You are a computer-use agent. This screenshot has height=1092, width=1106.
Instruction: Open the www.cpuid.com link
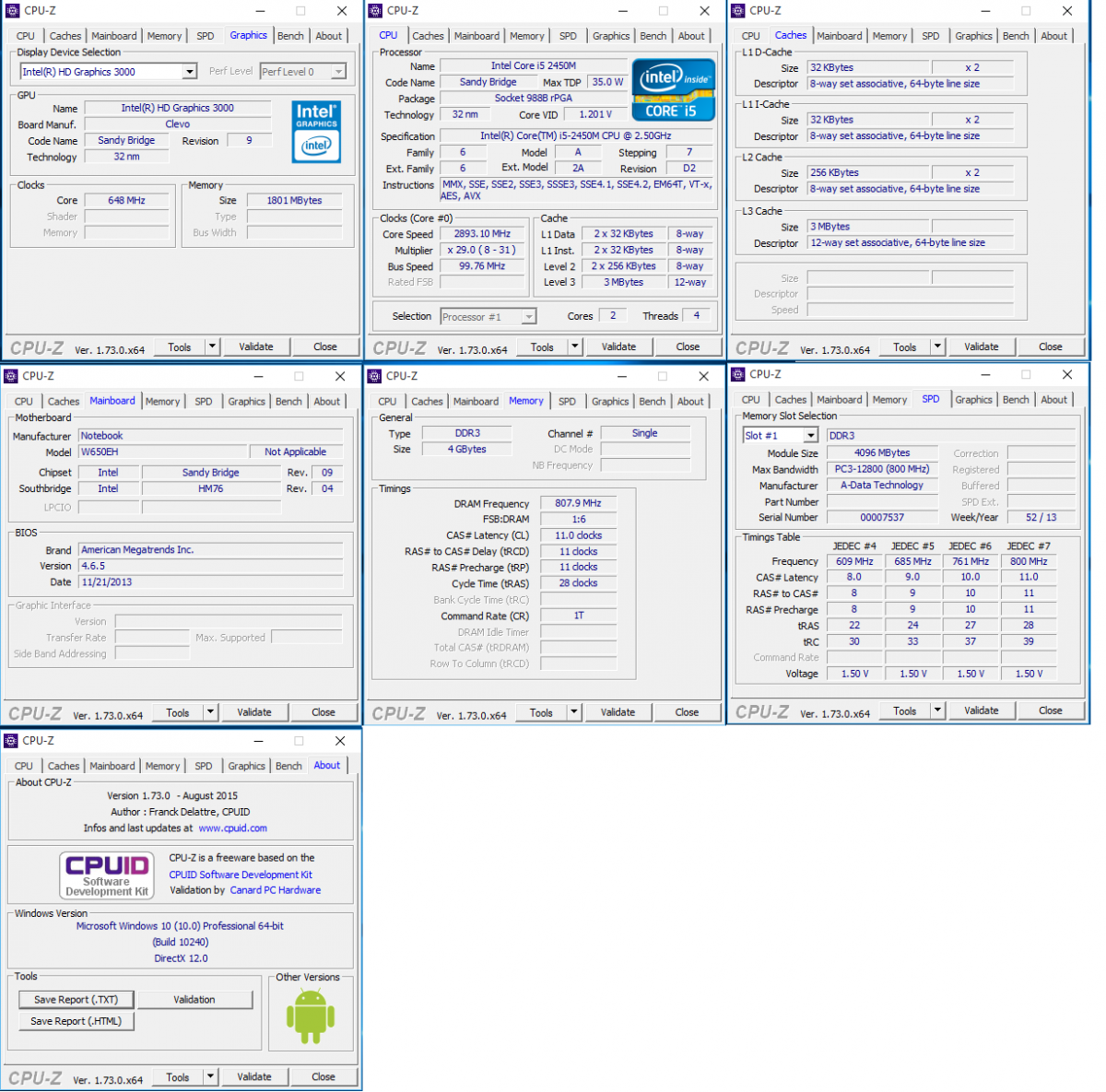coord(233,828)
